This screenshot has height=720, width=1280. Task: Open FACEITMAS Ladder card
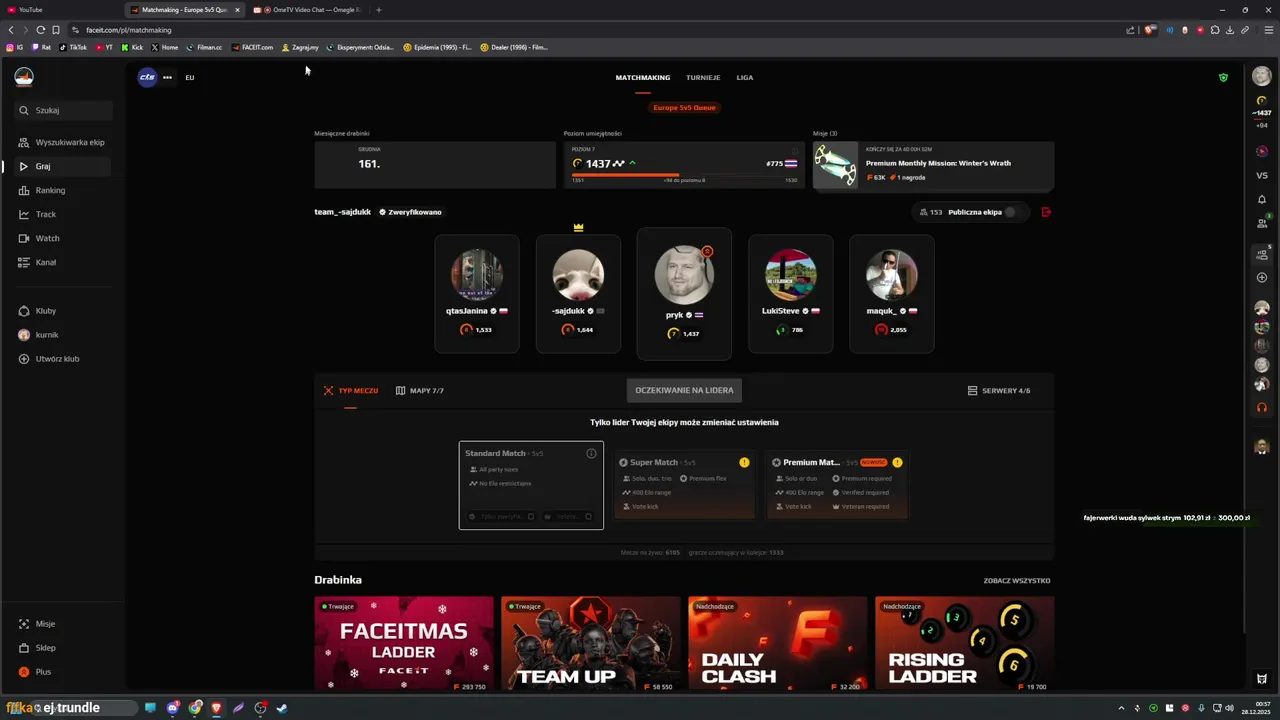(x=404, y=644)
